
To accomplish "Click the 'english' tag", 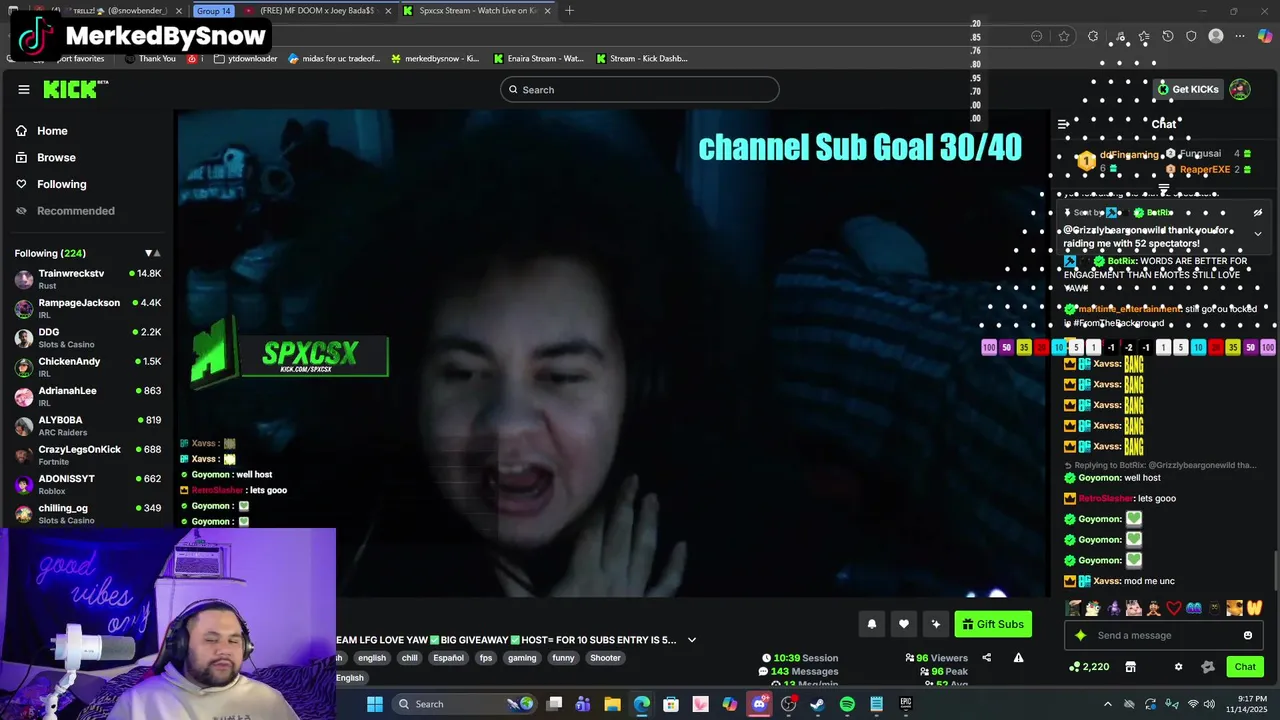I will pyautogui.click(x=372, y=658).
